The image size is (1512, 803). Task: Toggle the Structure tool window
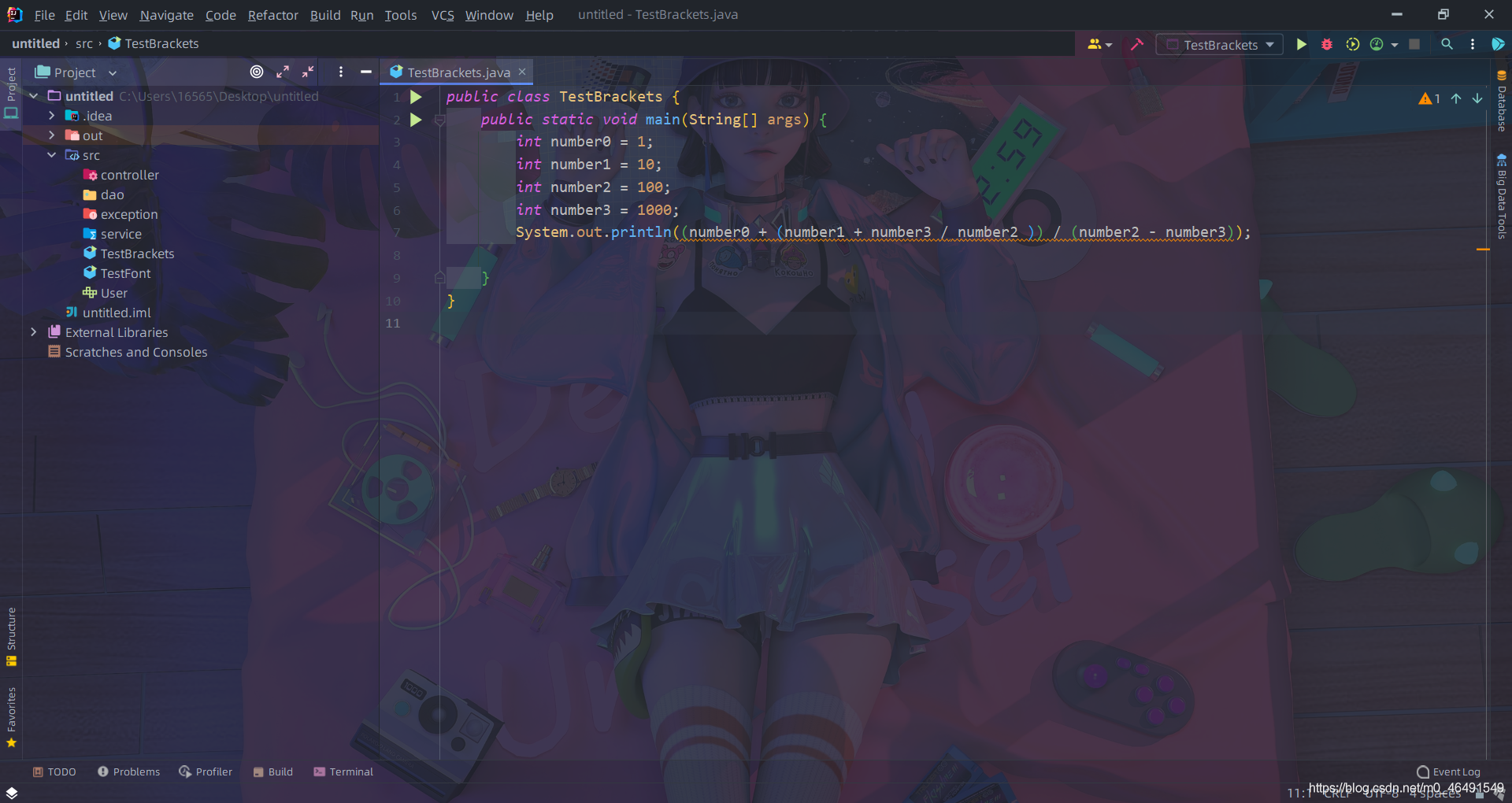11,637
